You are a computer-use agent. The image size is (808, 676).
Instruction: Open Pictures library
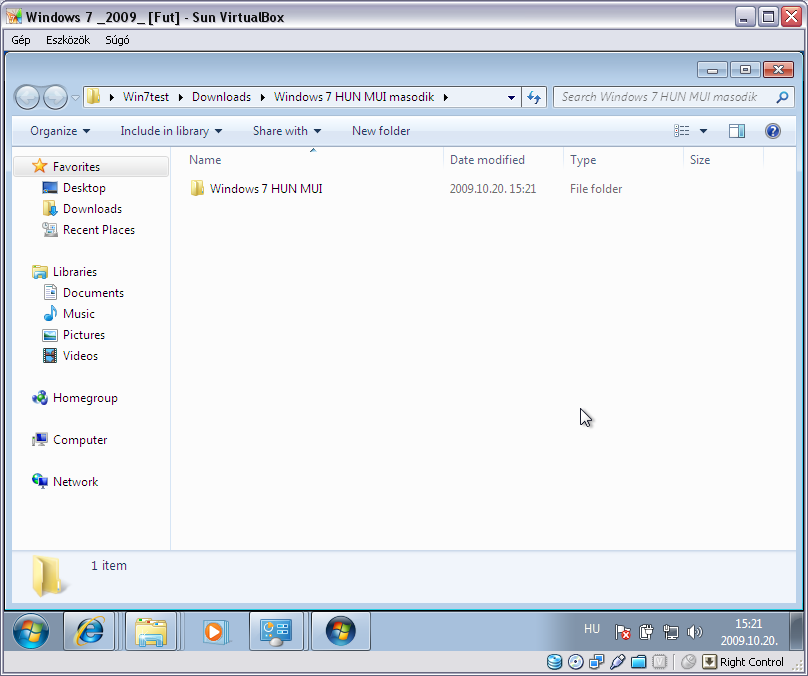pos(83,335)
